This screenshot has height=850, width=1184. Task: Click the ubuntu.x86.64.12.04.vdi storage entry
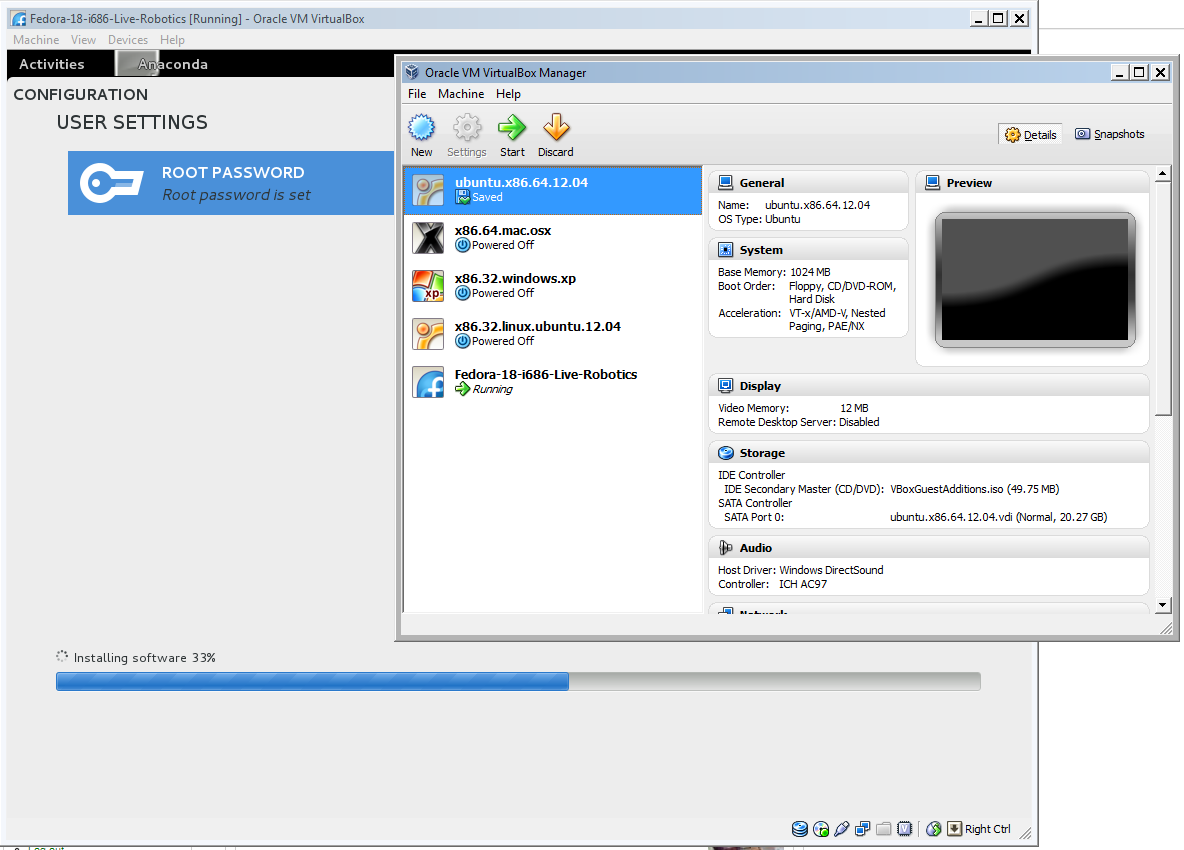pos(998,517)
